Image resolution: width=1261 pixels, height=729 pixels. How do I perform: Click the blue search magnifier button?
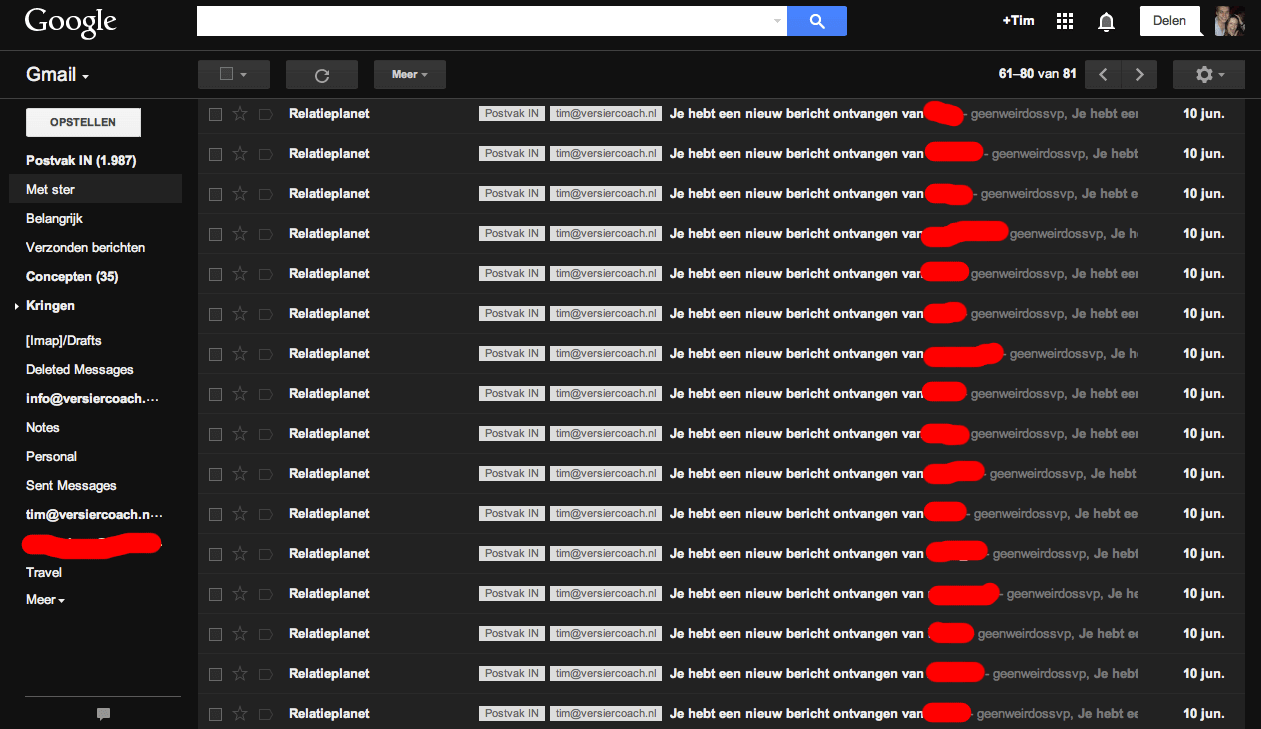(817, 21)
